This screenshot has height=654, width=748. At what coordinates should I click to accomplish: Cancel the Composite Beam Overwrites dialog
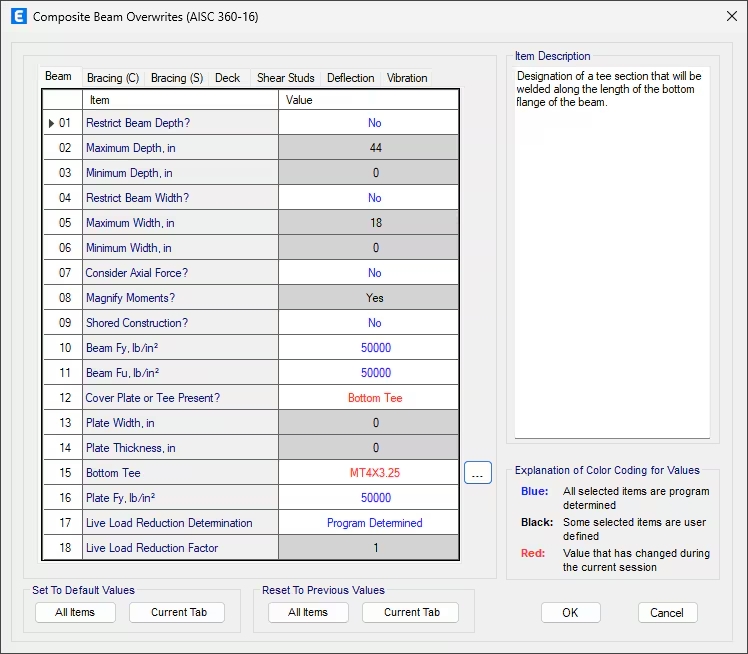(667, 612)
